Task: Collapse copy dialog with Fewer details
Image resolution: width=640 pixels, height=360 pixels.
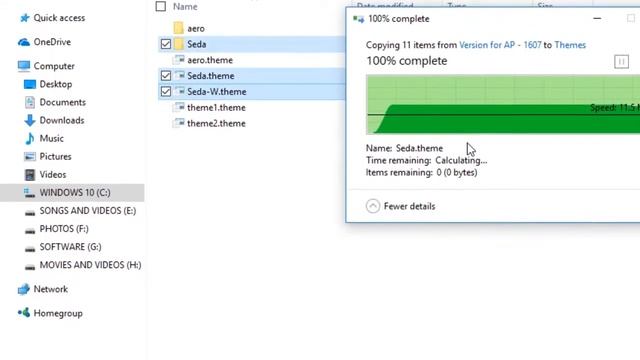Action: (400, 206)
